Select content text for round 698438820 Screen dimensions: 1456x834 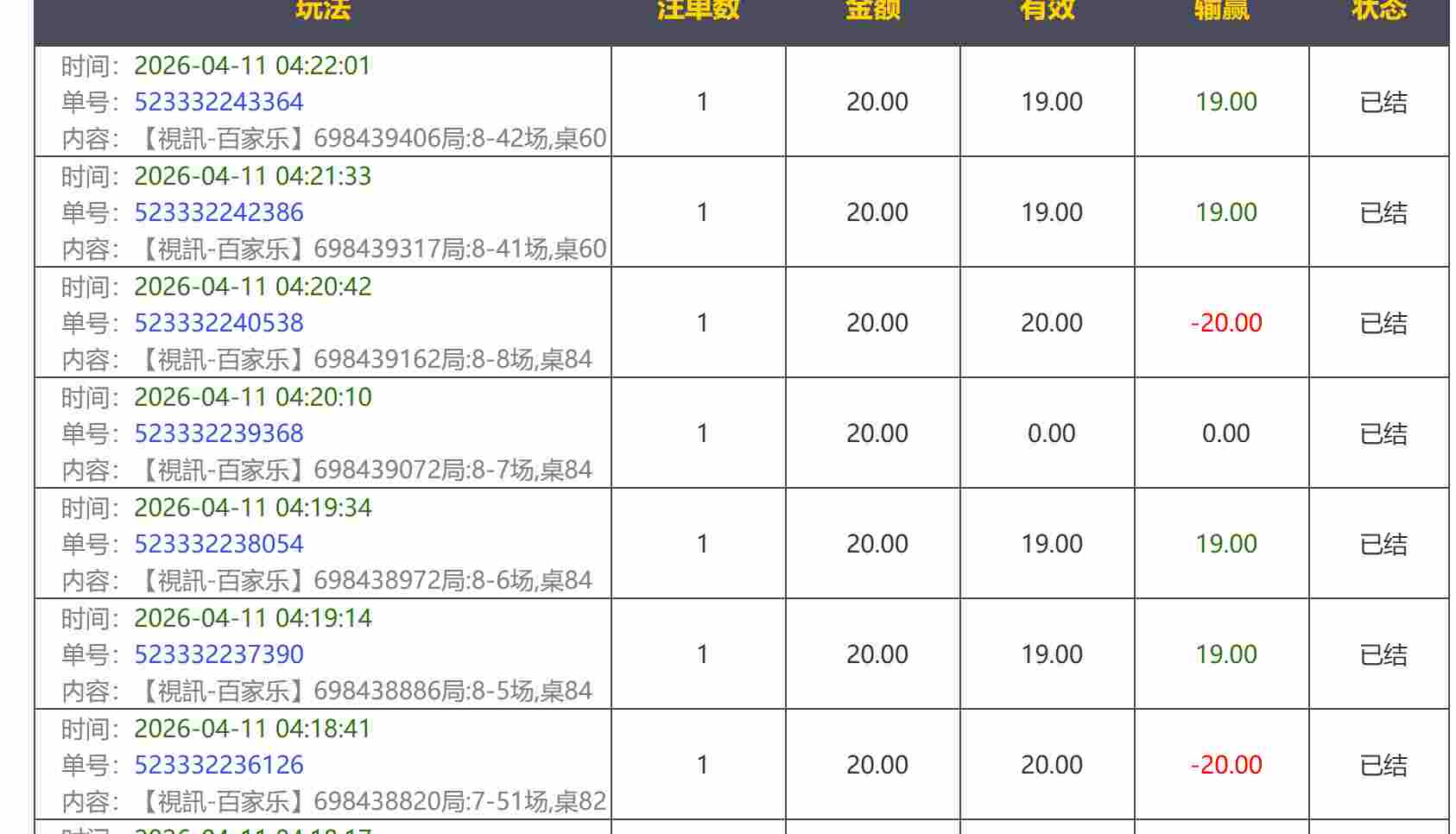[x=372, y=801]
